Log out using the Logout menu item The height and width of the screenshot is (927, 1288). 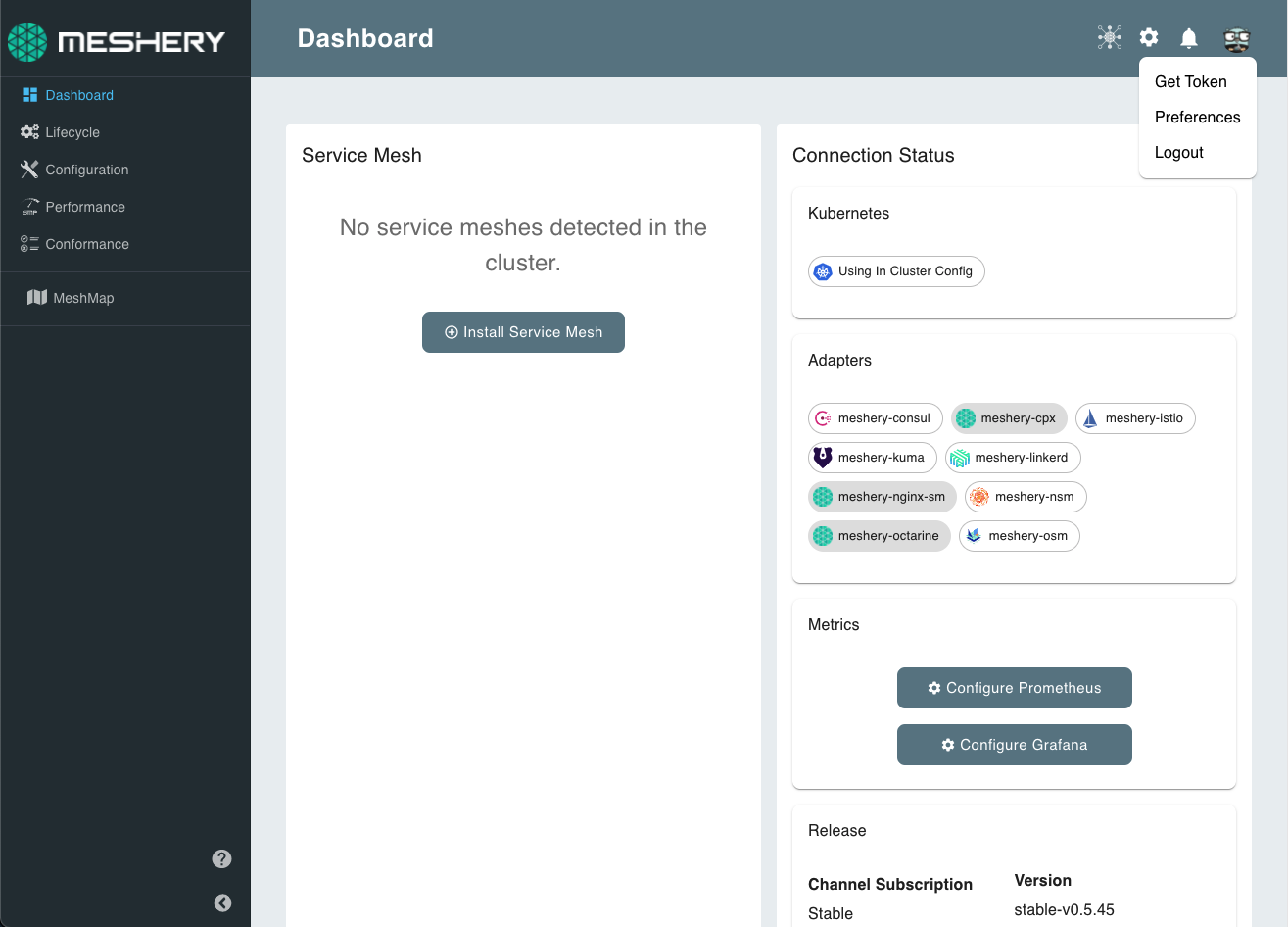click(1178, 153)
